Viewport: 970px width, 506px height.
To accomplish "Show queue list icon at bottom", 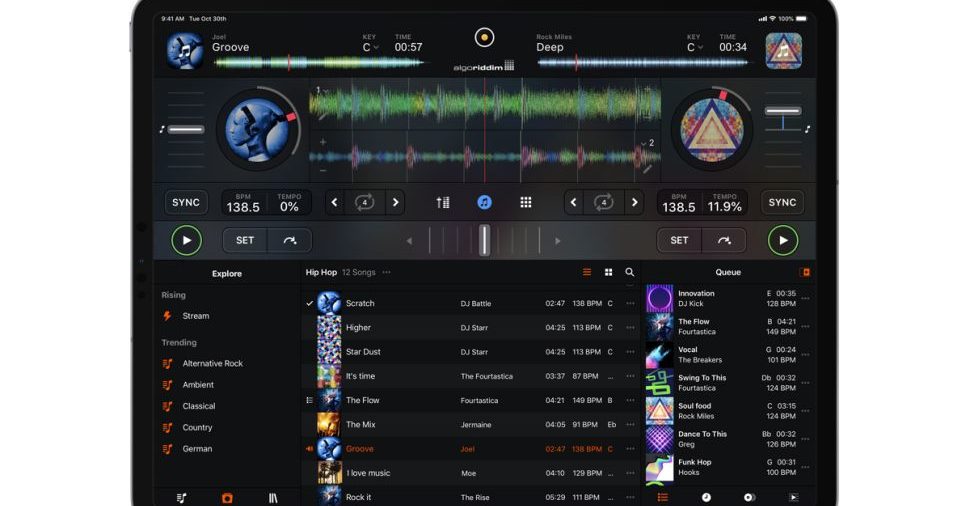I will [663, 497].
